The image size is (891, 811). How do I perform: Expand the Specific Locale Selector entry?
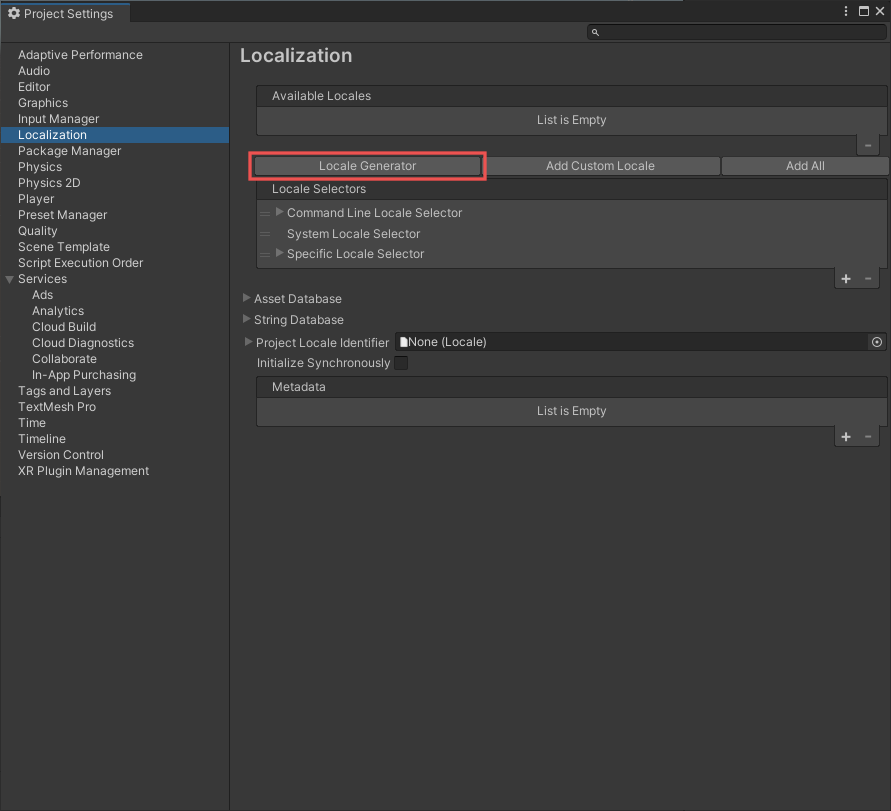[x=278, y=254]
